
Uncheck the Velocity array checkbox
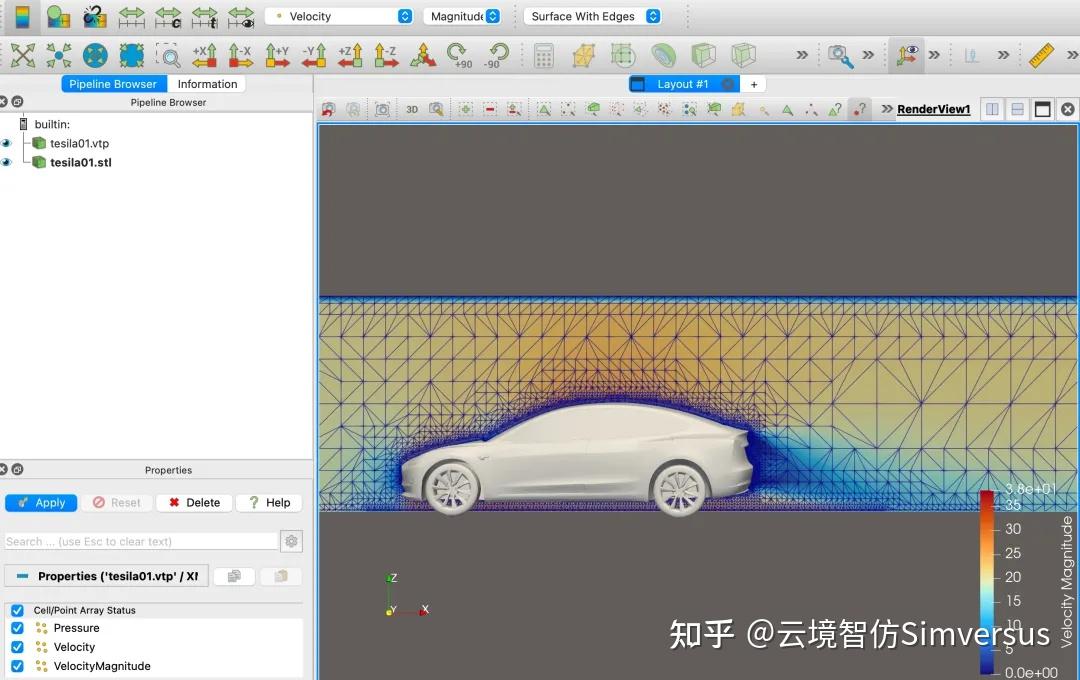click(17, 647)
